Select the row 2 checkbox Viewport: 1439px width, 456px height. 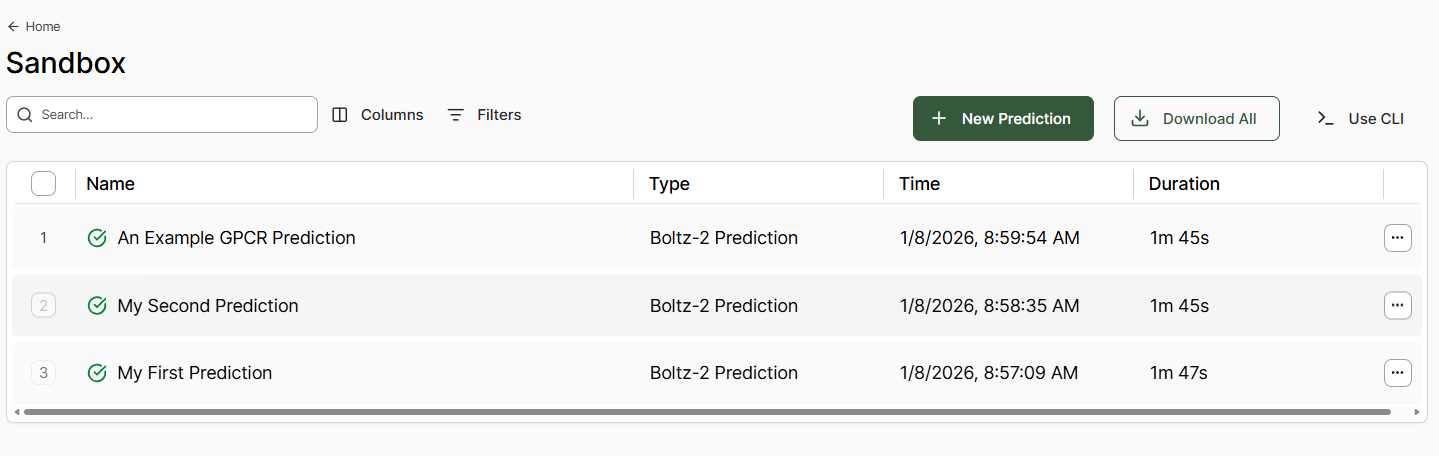(x=44, y=306)
